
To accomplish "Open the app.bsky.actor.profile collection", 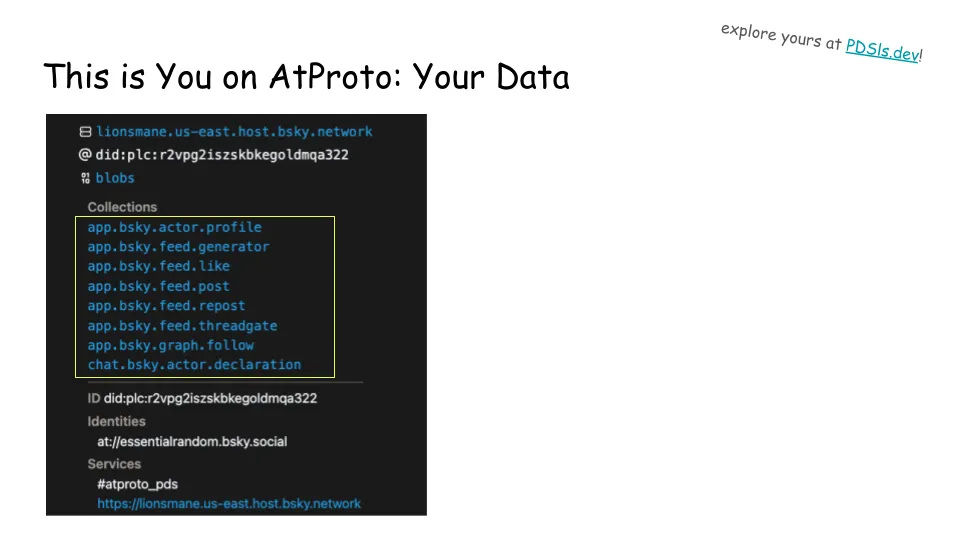I will click(x=174, y=227).
